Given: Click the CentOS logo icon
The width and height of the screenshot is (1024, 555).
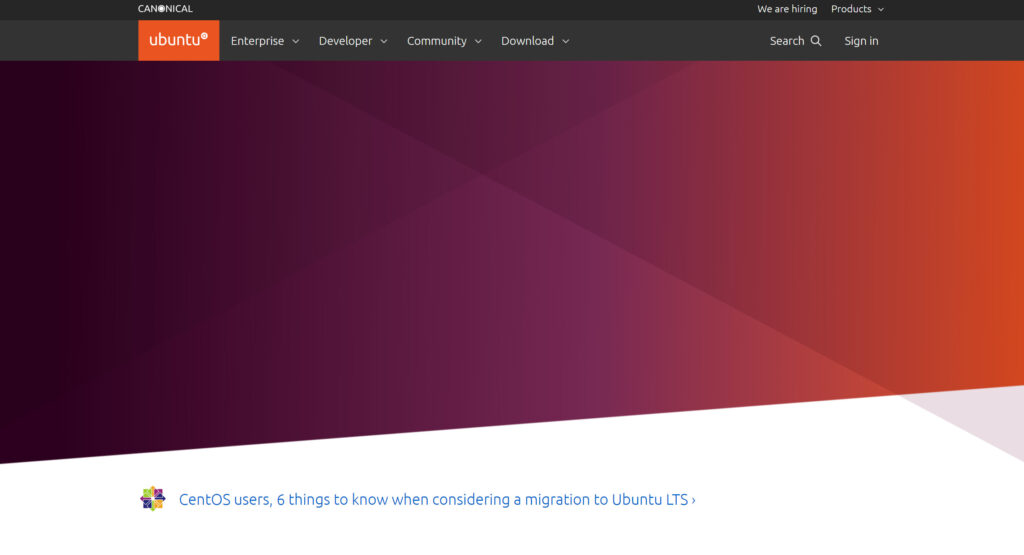Looking at the screenshot, I should point(152,499).
